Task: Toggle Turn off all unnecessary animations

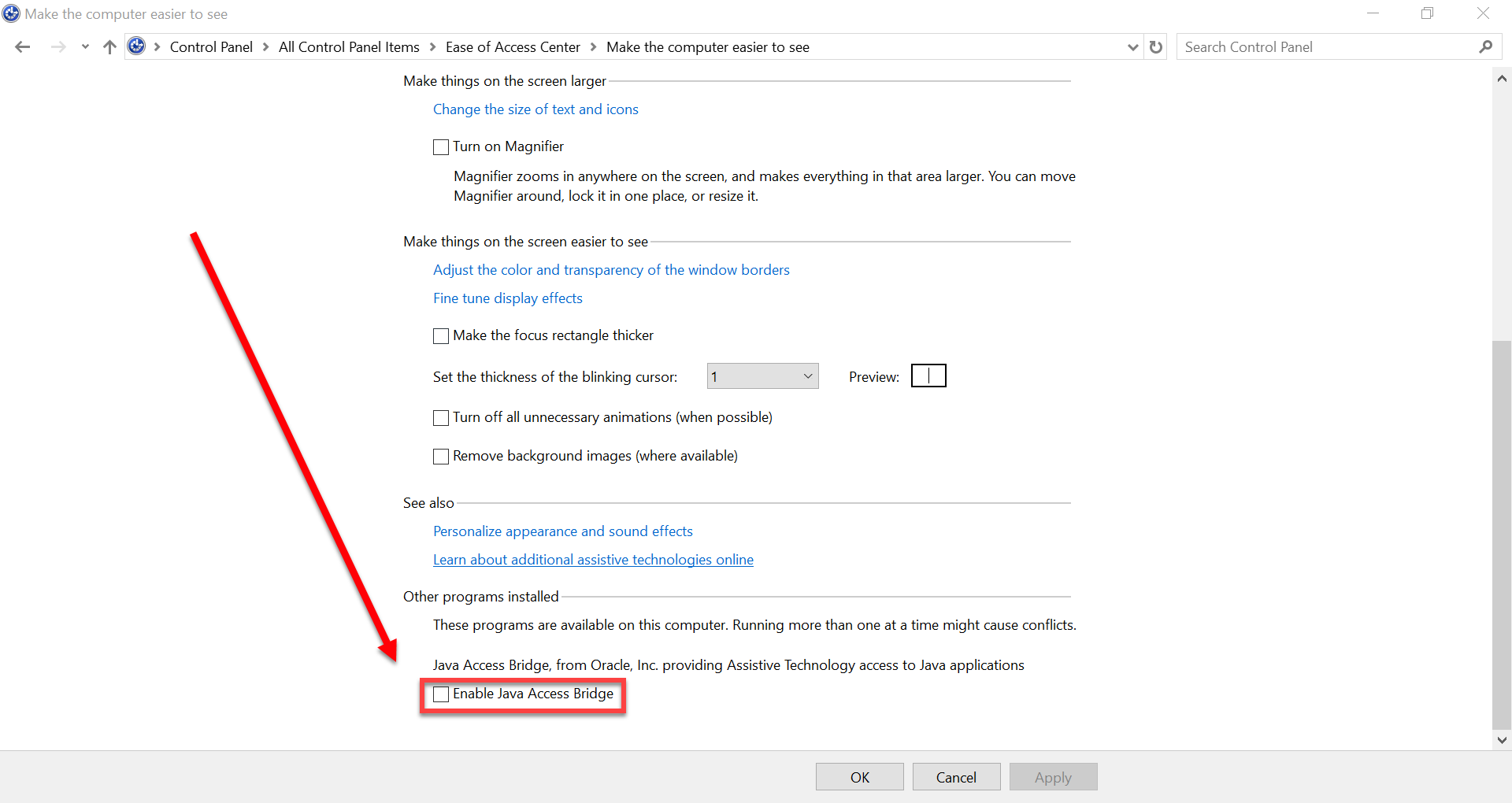Action: (441, 418)
